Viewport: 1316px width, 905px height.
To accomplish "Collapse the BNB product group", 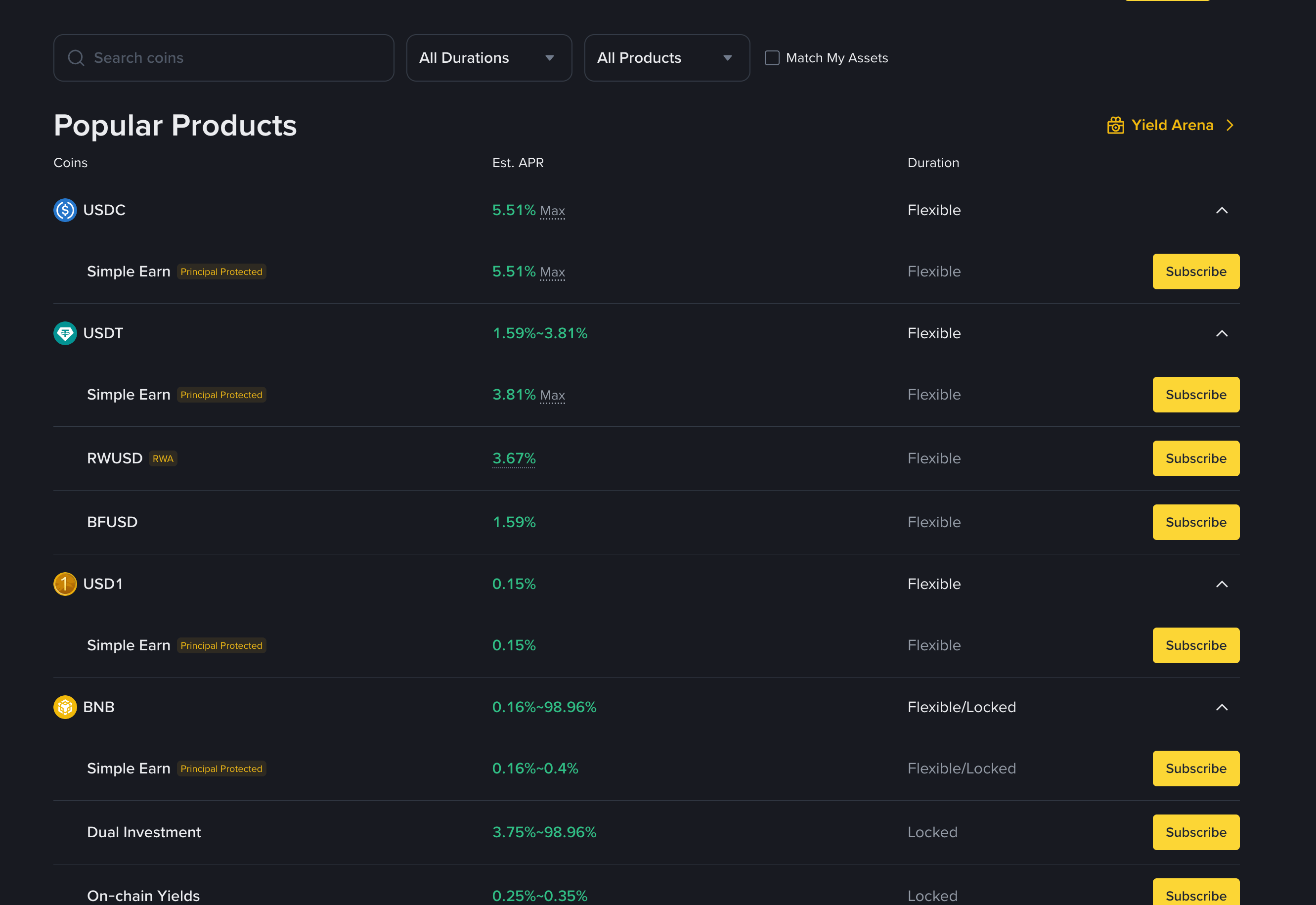I will (1222, 707).
